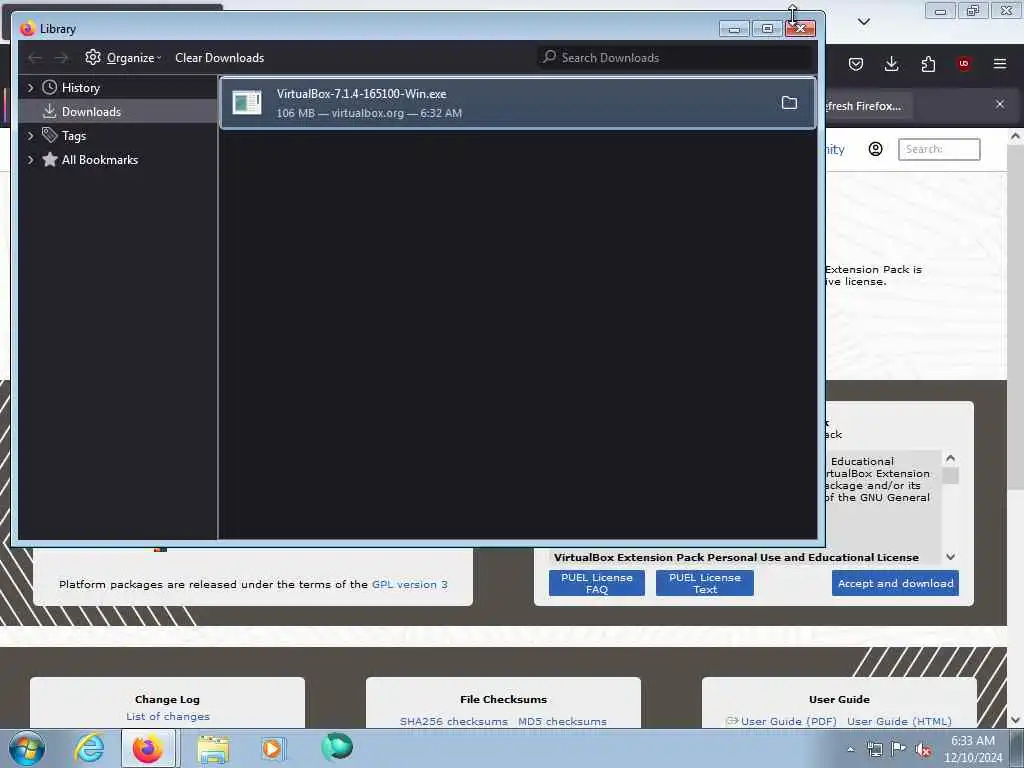Click Accept and download button
The image size is (1024, 768).
click(x=895, y=583)
